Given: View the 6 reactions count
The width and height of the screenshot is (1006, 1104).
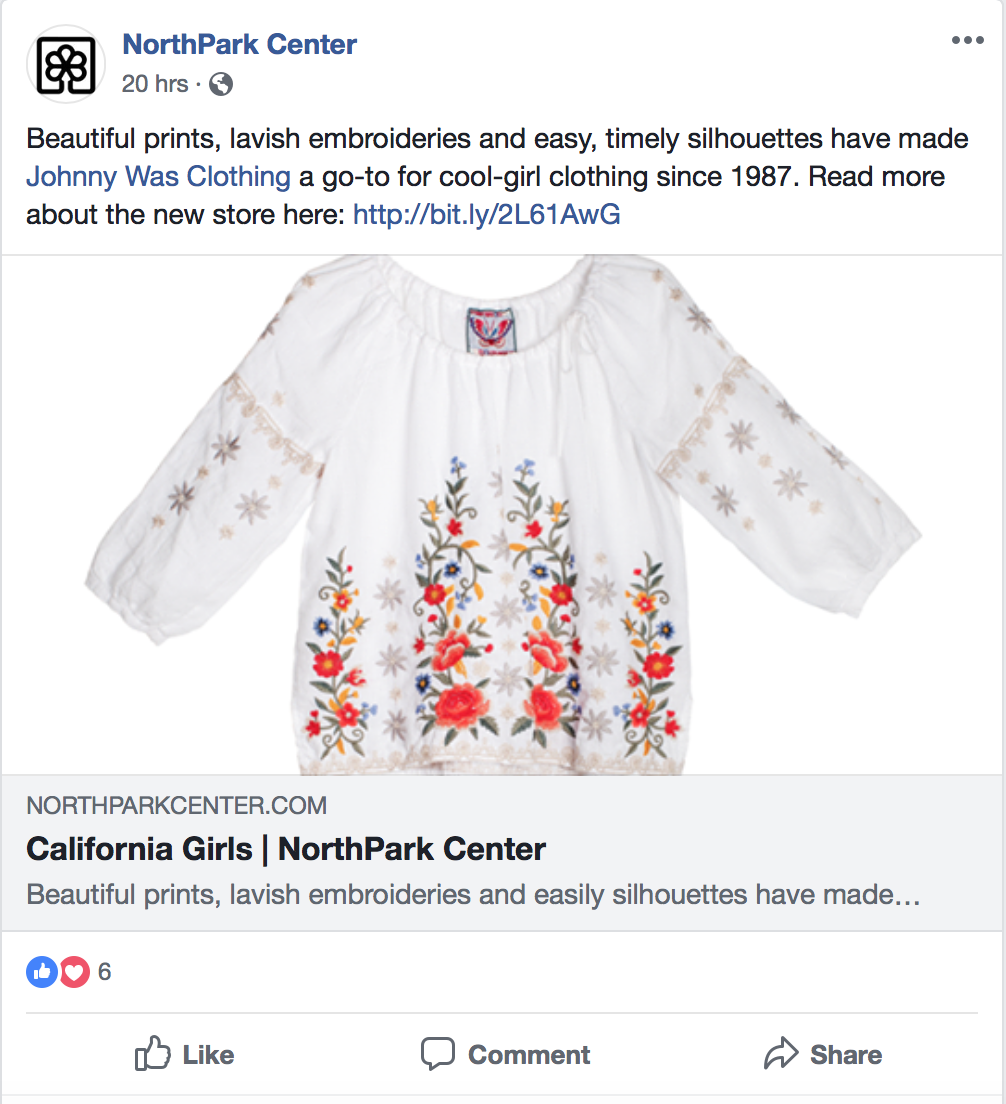Looking at the screenshot, I should [x=105, y=972].
